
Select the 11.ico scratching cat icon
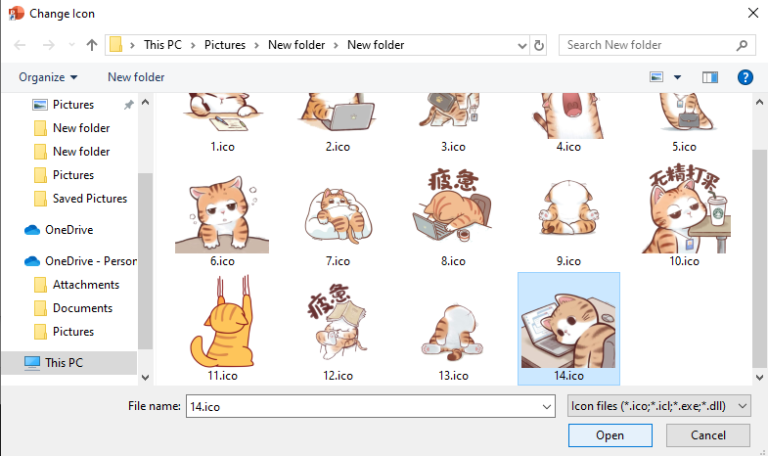[222, 328]
